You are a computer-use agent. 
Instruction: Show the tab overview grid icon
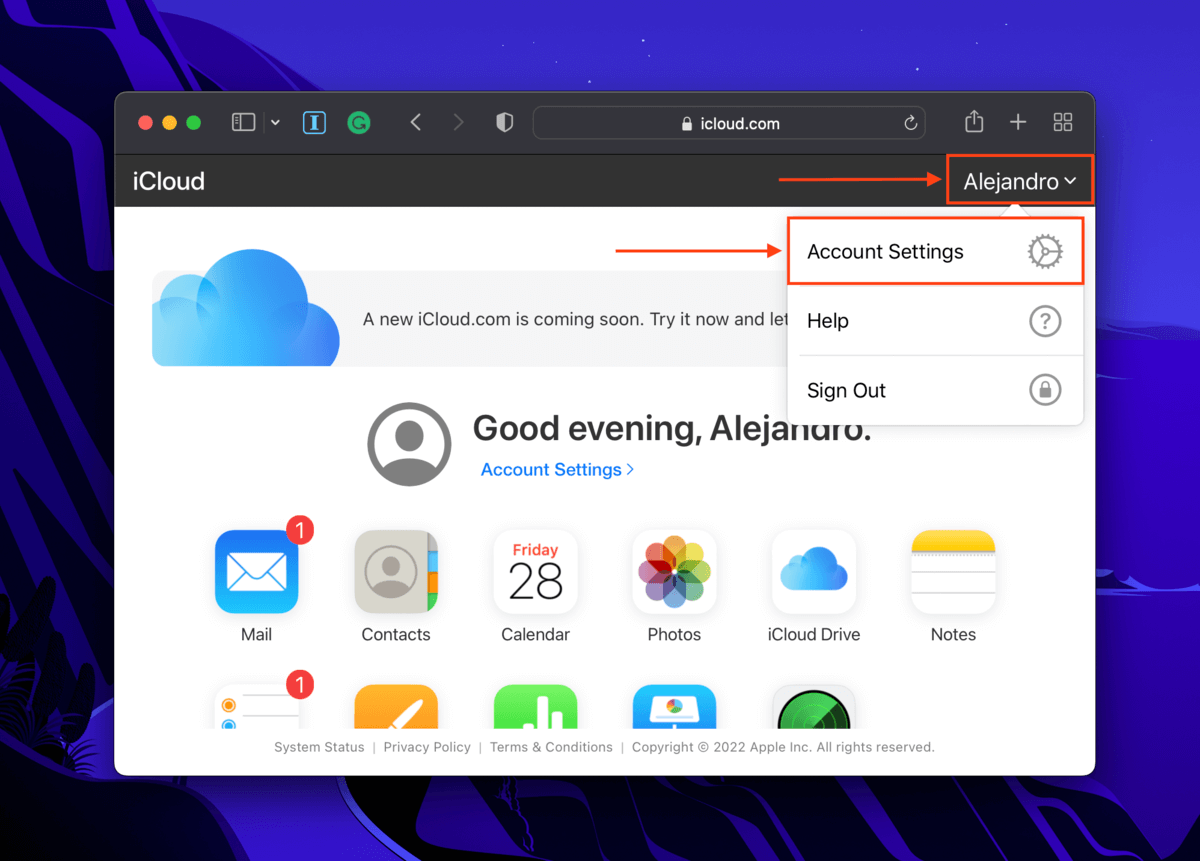click(x=1063, y=123)
